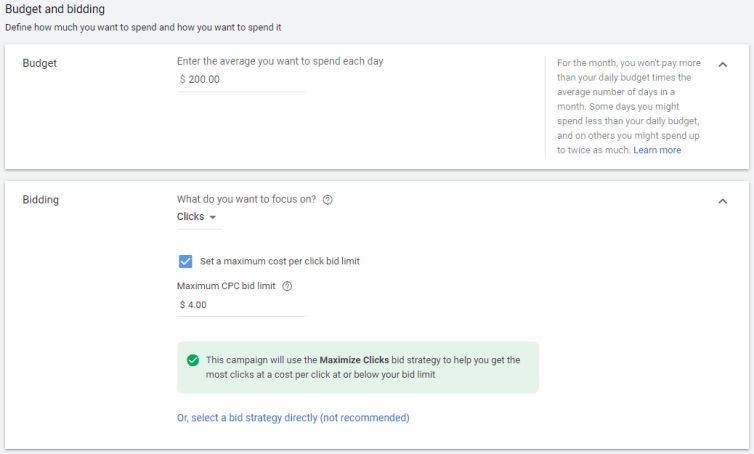Click the "What do you want to focus on?" label
The width and height of the screenshot is (754, 454).
pos(246,200)
